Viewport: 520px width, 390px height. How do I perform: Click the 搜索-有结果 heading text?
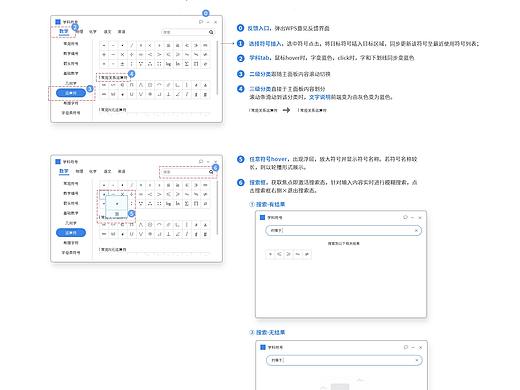tap(270, 204)
